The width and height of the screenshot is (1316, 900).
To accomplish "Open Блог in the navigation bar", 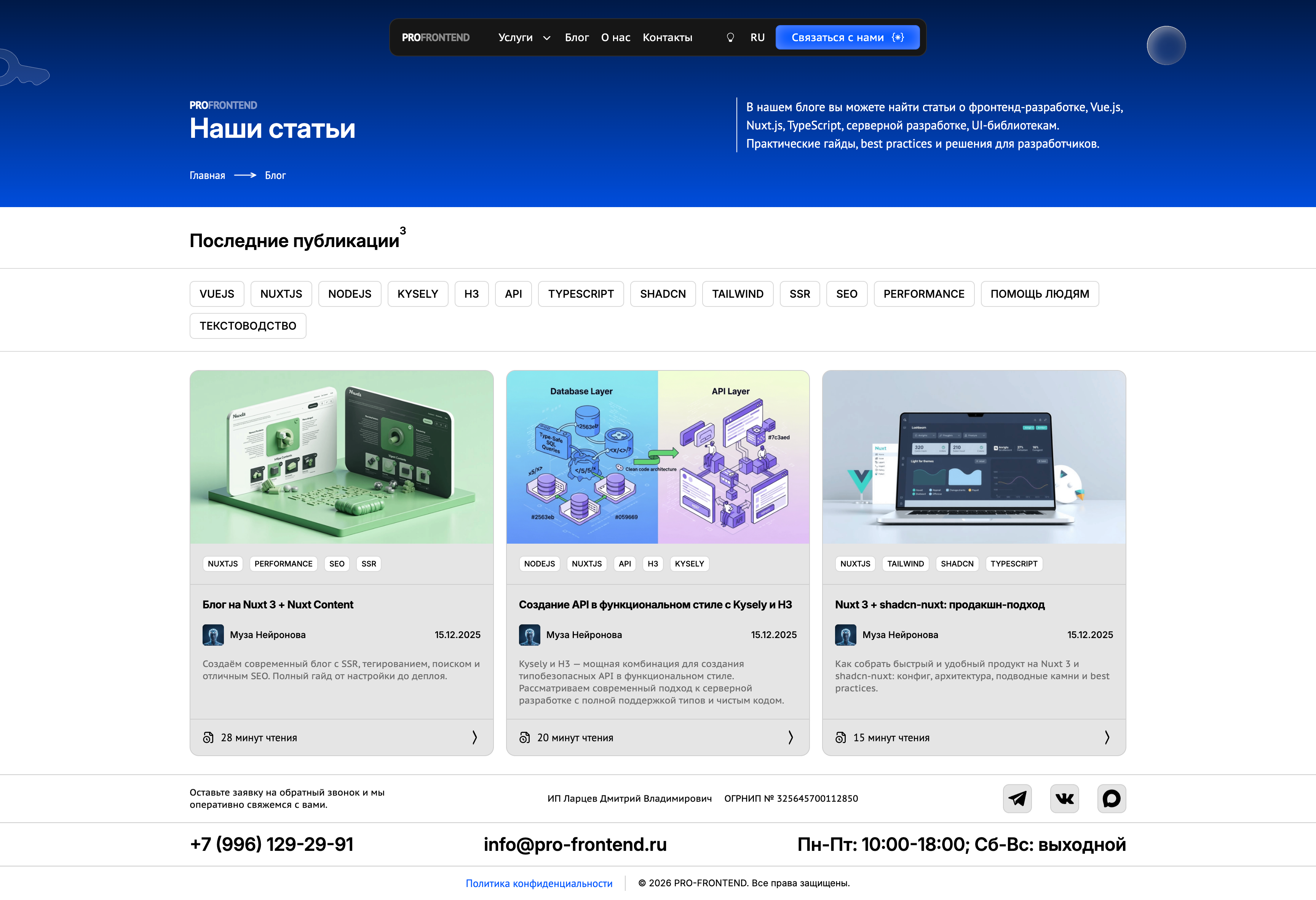I will (x=577, y=37).
